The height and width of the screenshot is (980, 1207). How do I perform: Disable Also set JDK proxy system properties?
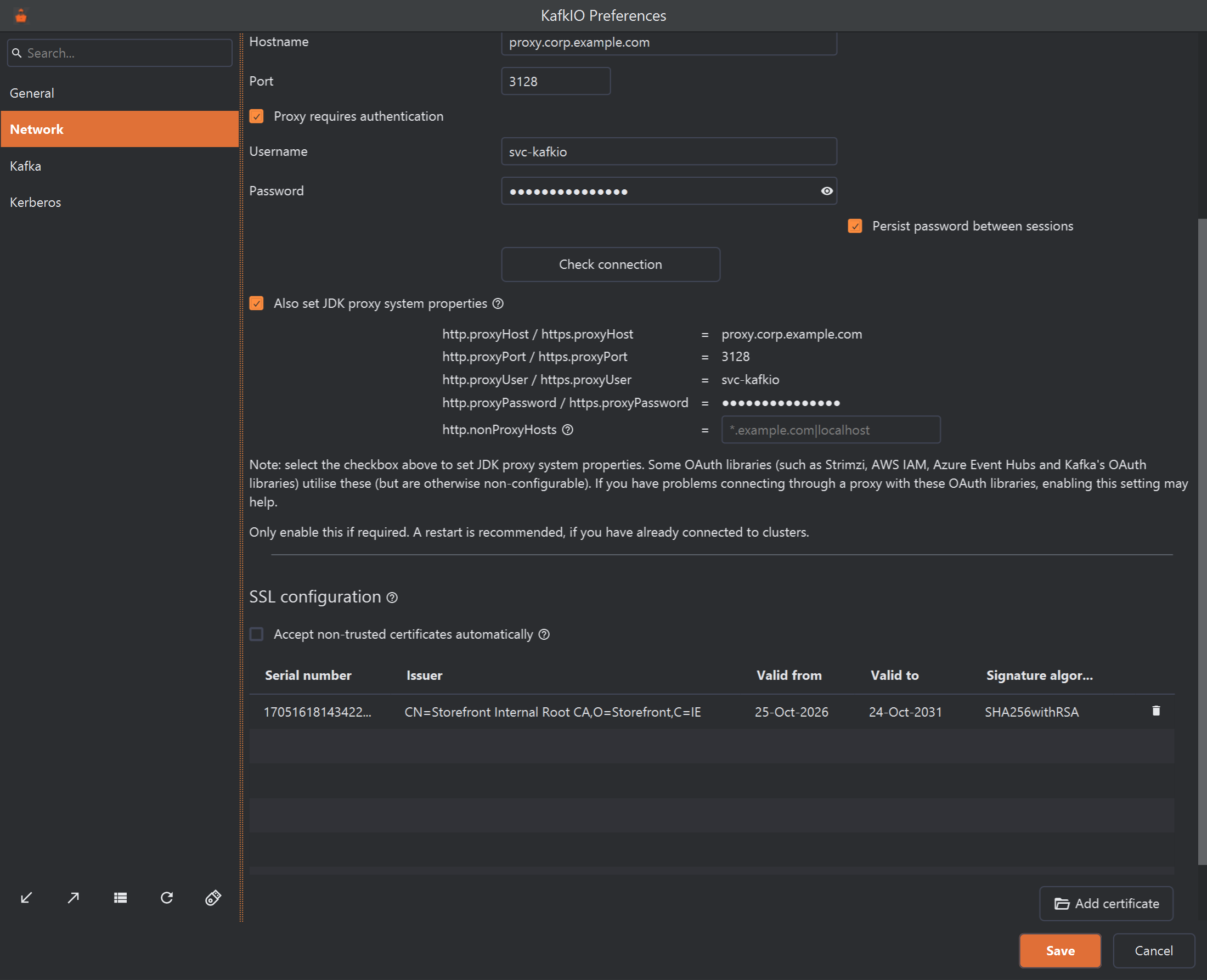pyautogui.click(x=257, y=303)
